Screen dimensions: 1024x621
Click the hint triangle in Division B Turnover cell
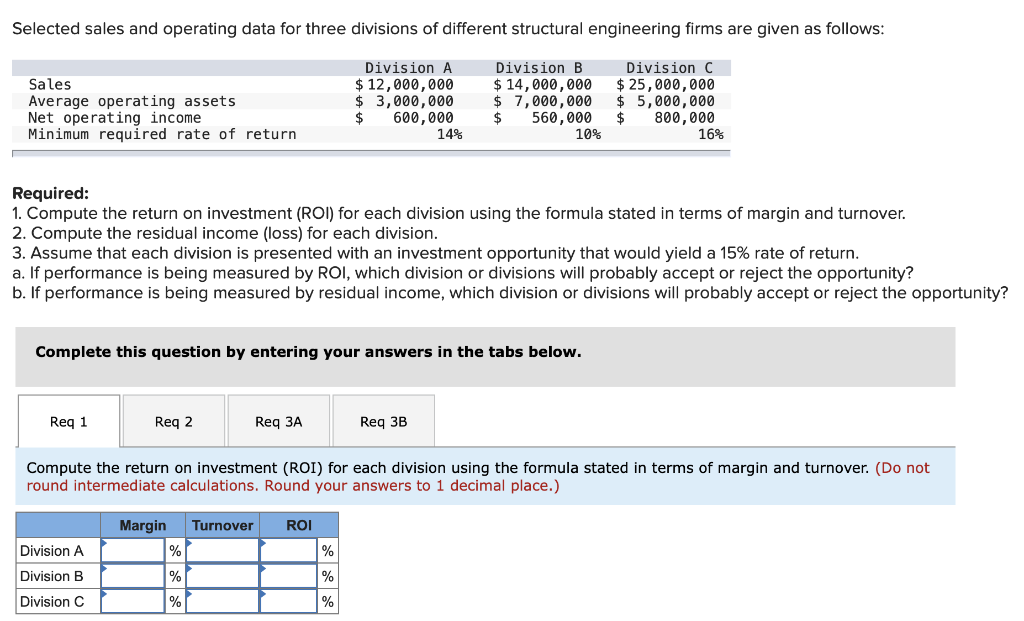[188, 570]
